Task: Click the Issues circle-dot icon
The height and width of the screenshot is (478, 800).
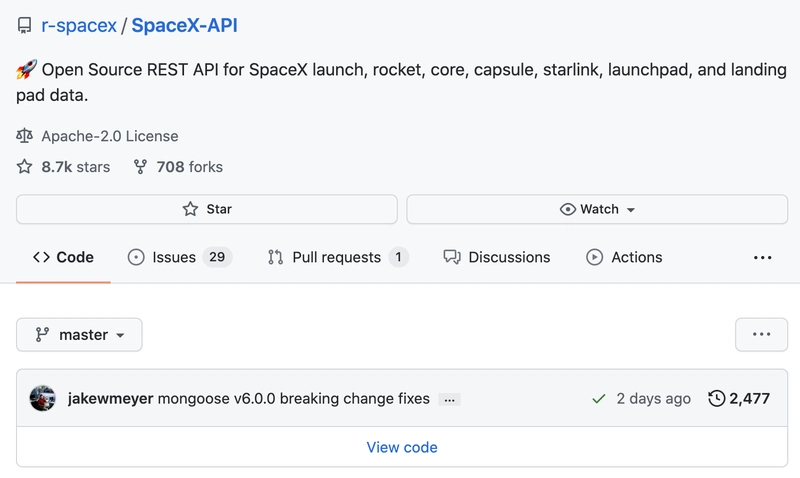Action: [x=136, y=257]
